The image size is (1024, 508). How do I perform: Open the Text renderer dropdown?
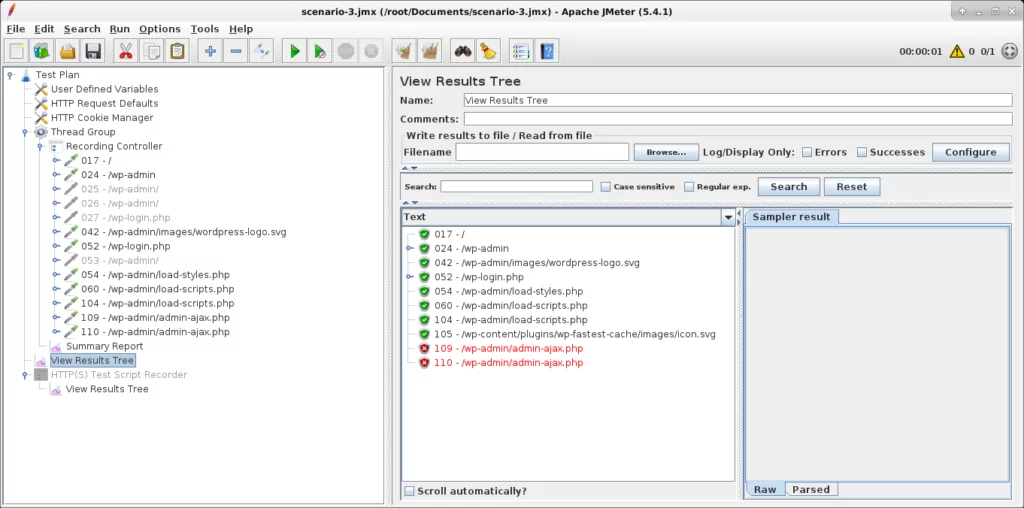[x=728, y=217]
